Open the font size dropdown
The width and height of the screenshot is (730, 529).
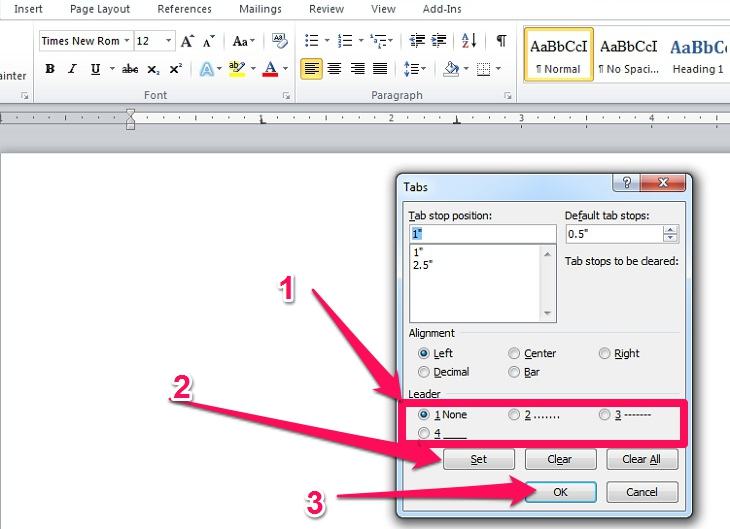pyautogui.click(x=169, y=41)
